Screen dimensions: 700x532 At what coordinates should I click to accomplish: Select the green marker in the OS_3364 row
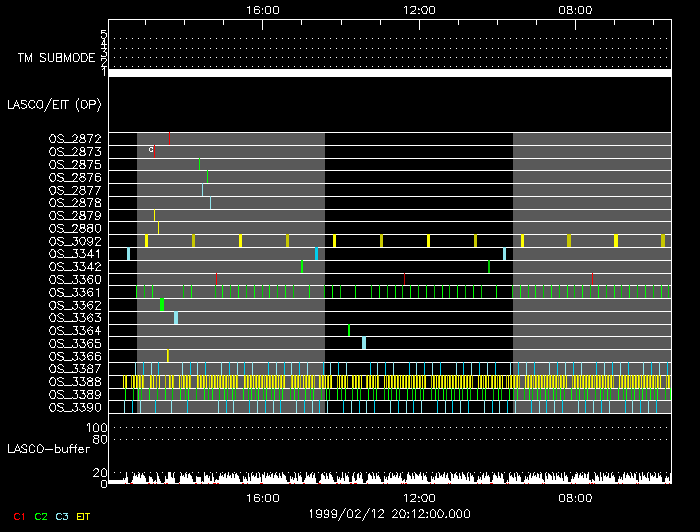click(x=349, y=330)
